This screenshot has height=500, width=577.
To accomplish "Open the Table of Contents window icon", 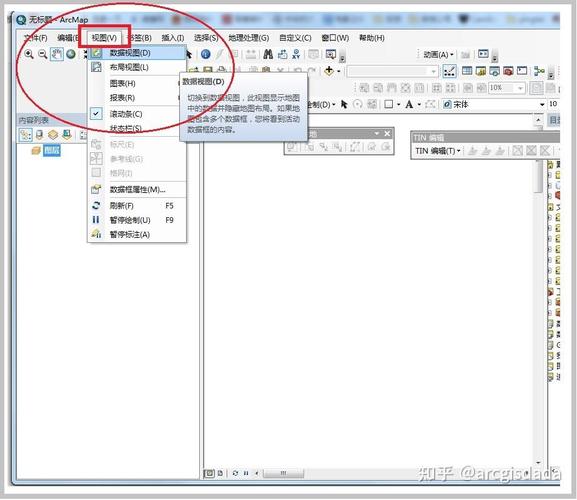I will click(x=467, y=71).
